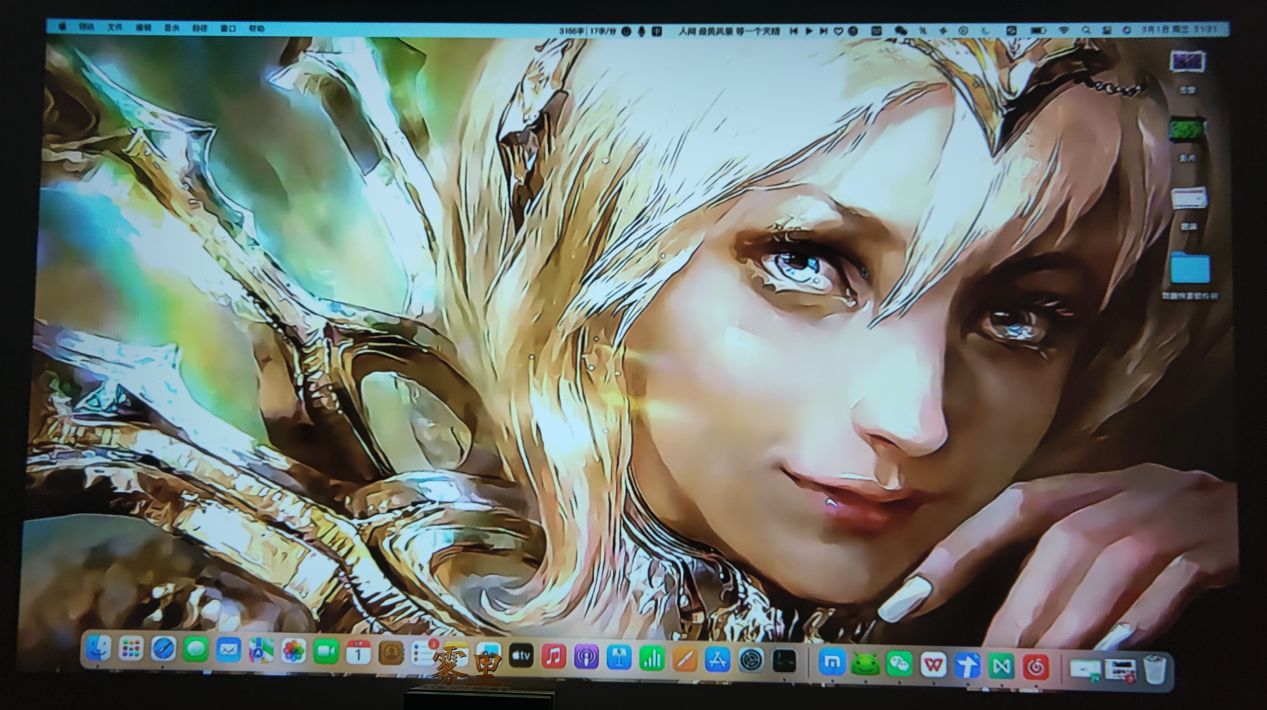Open the Photos app in the Dock
The width and height of the screenshot is (1267, 710).
pyautogui.click(x=293, y=652)
